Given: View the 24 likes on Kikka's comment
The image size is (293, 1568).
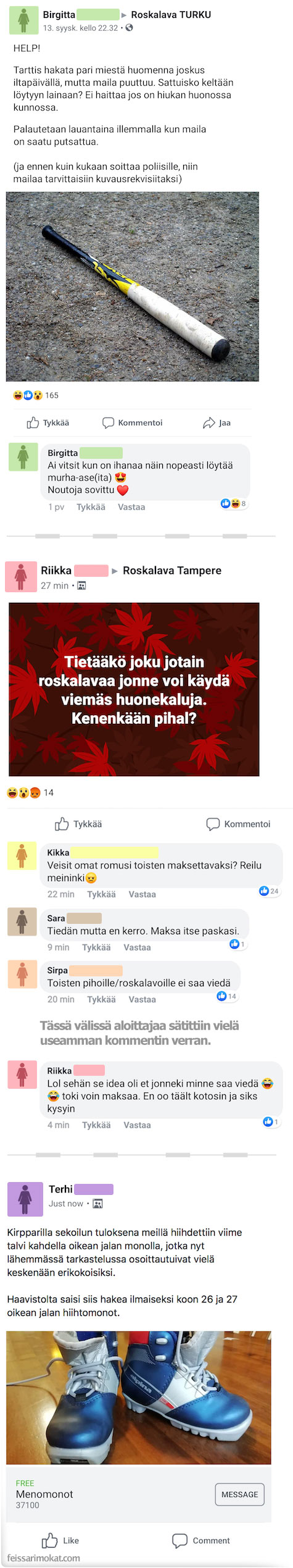Looking at the screenshot, I should point(269,891).
